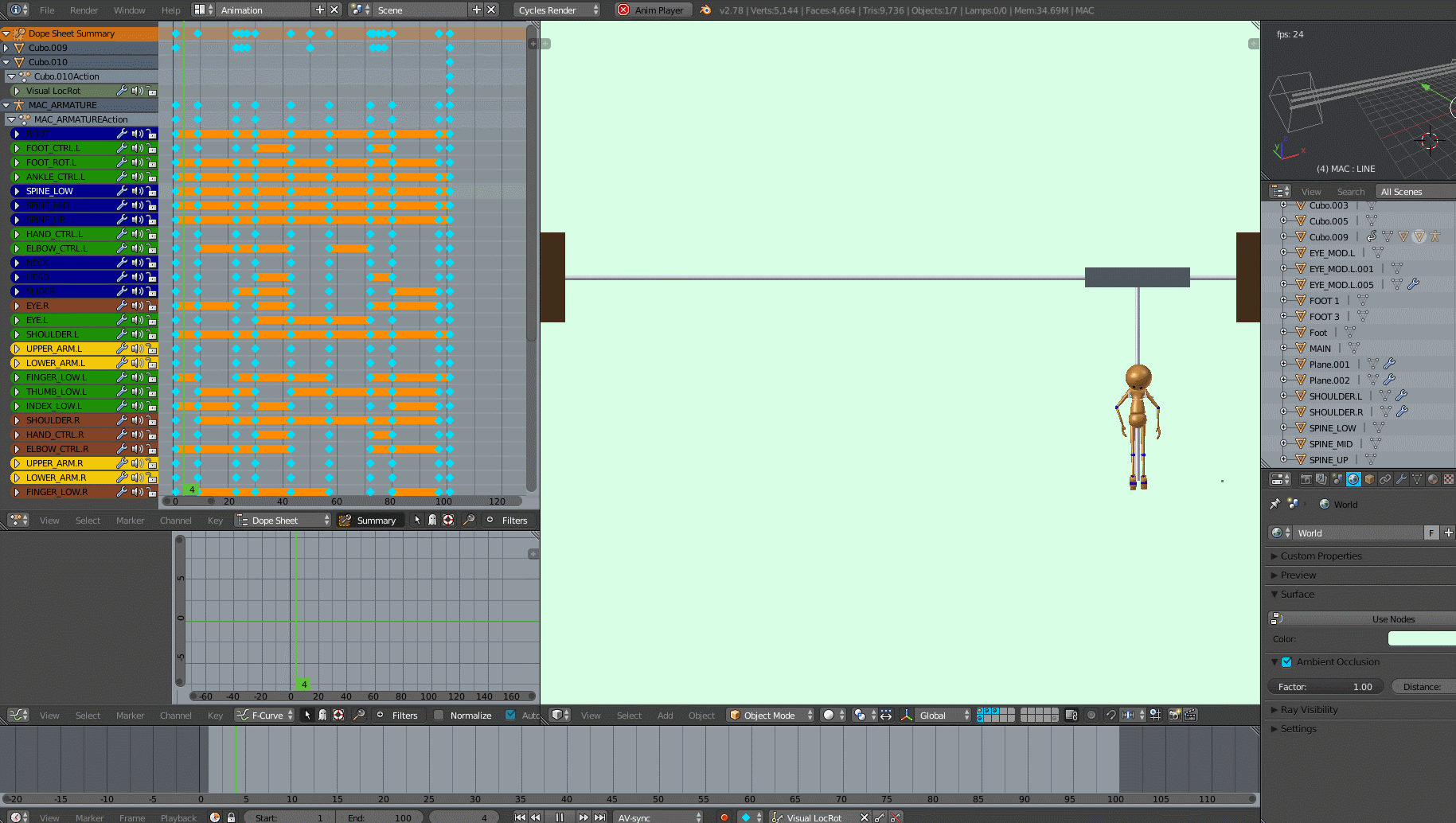Click the Use Nodes button
Screen dimensions: 1456x823
(1393, 619)
